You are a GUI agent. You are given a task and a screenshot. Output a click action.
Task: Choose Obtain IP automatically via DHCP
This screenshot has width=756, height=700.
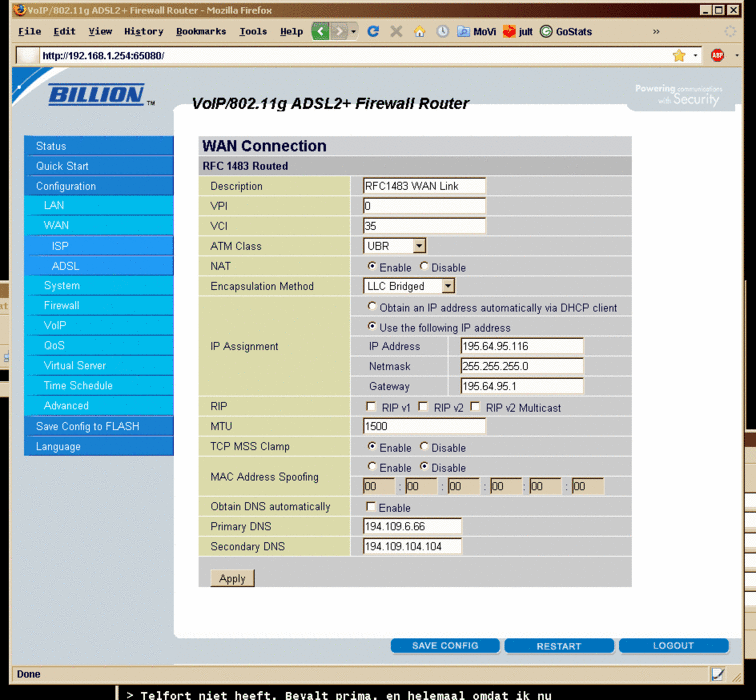(x=373, y=308)
